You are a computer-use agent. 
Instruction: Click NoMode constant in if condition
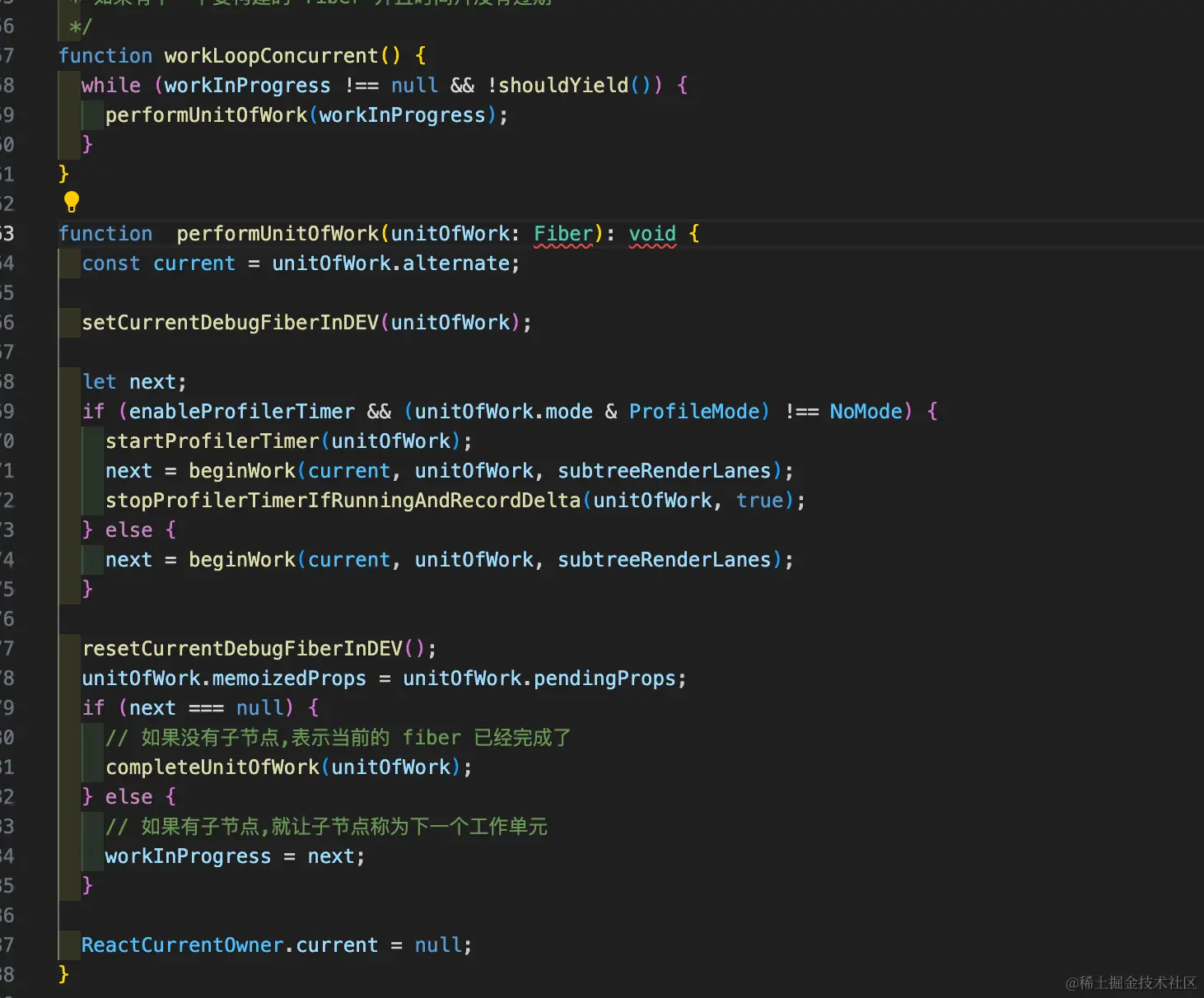(866, 412)
